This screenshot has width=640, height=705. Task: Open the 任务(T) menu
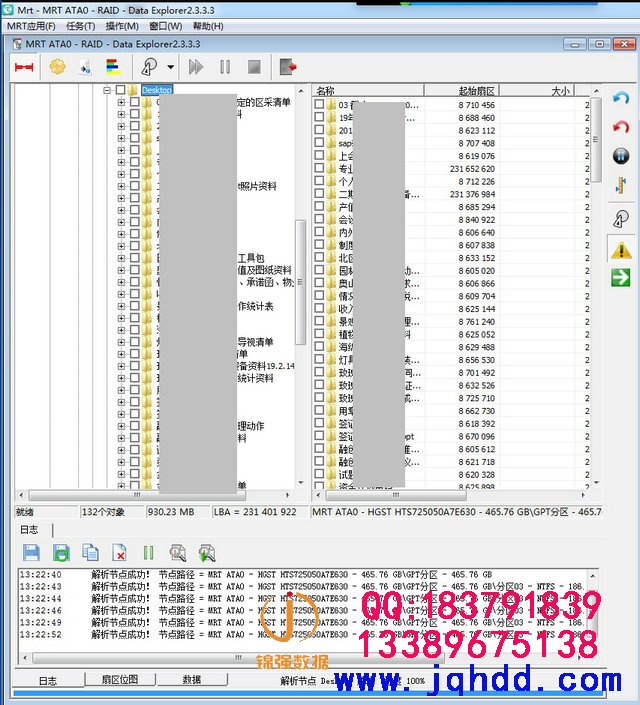80,26
